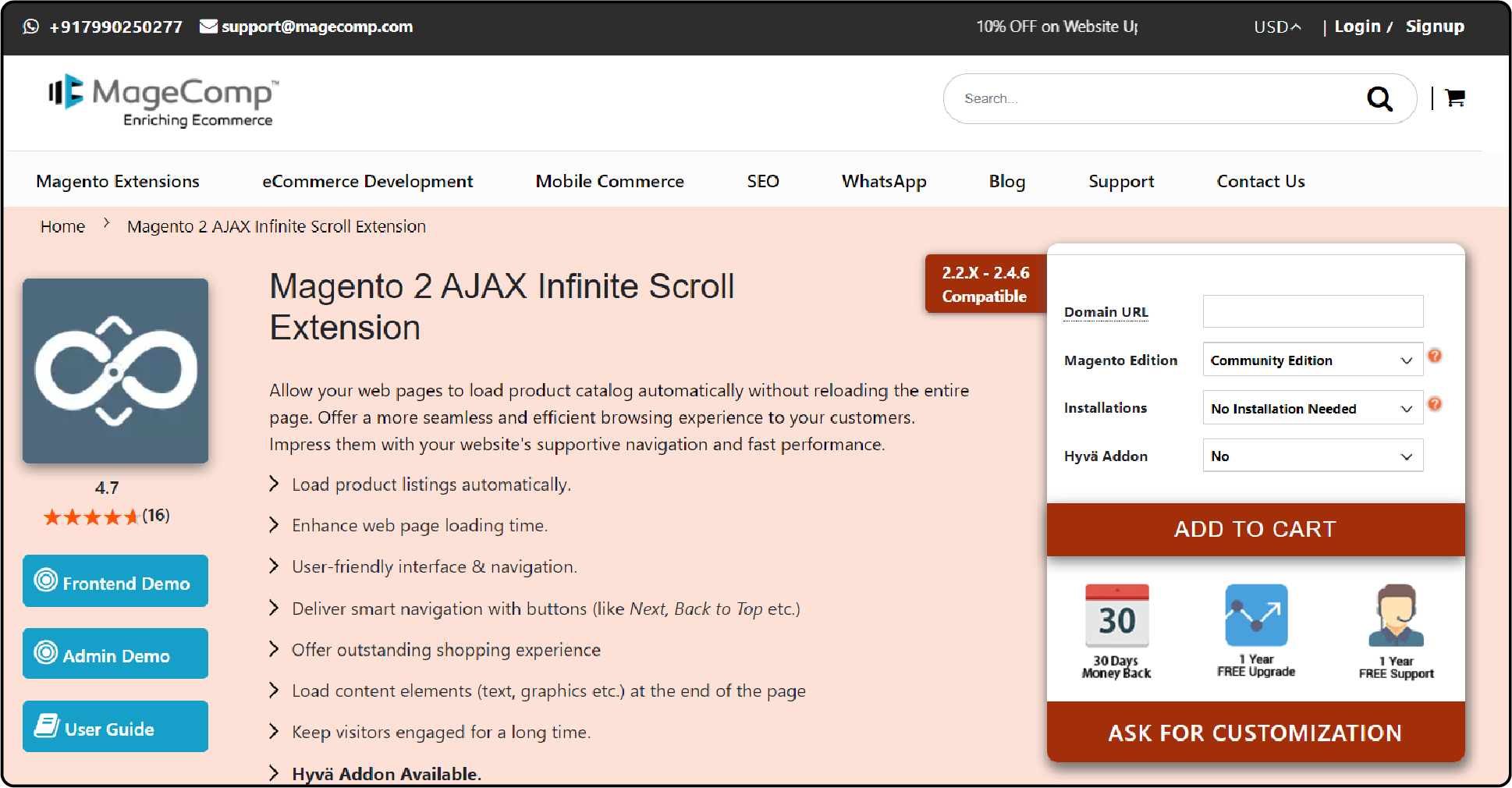Open Mobile Commerce menu

[x=610, y=181]
